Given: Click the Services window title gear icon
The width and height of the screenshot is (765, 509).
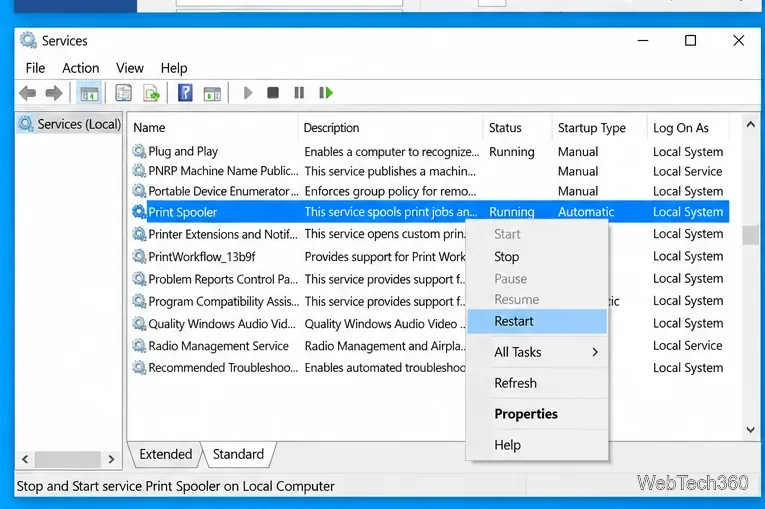Looking at the screenshot, I should pyautogui.click(x=28, y=40).
